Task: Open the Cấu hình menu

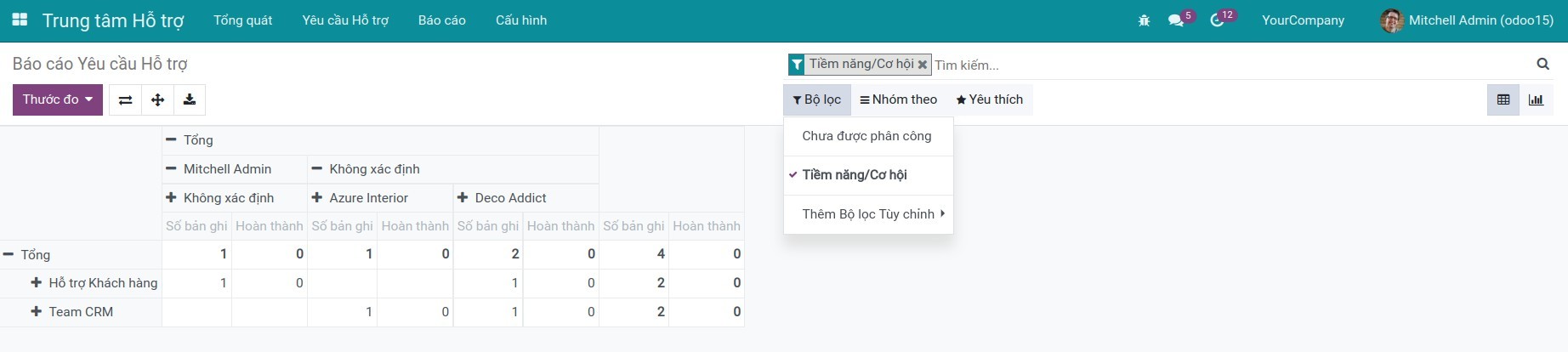Action: pos(520,20)
